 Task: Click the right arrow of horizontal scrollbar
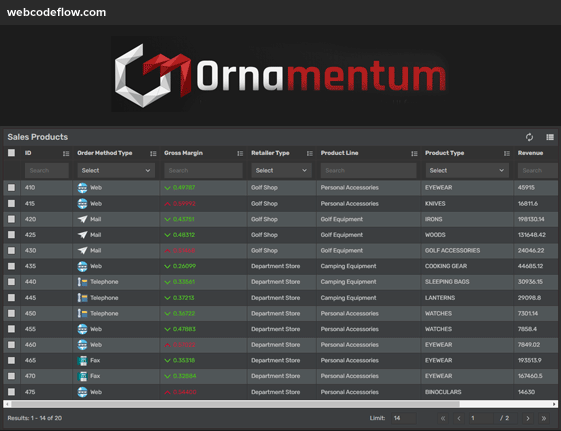pyautogui.click(x=554, y=404)
